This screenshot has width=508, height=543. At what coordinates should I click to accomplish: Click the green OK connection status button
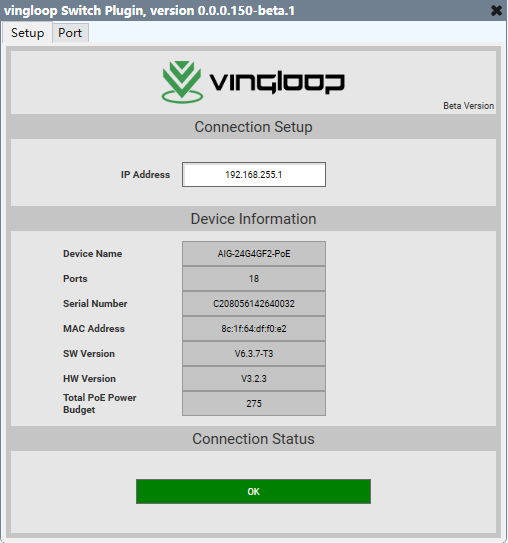pos(253,491)
